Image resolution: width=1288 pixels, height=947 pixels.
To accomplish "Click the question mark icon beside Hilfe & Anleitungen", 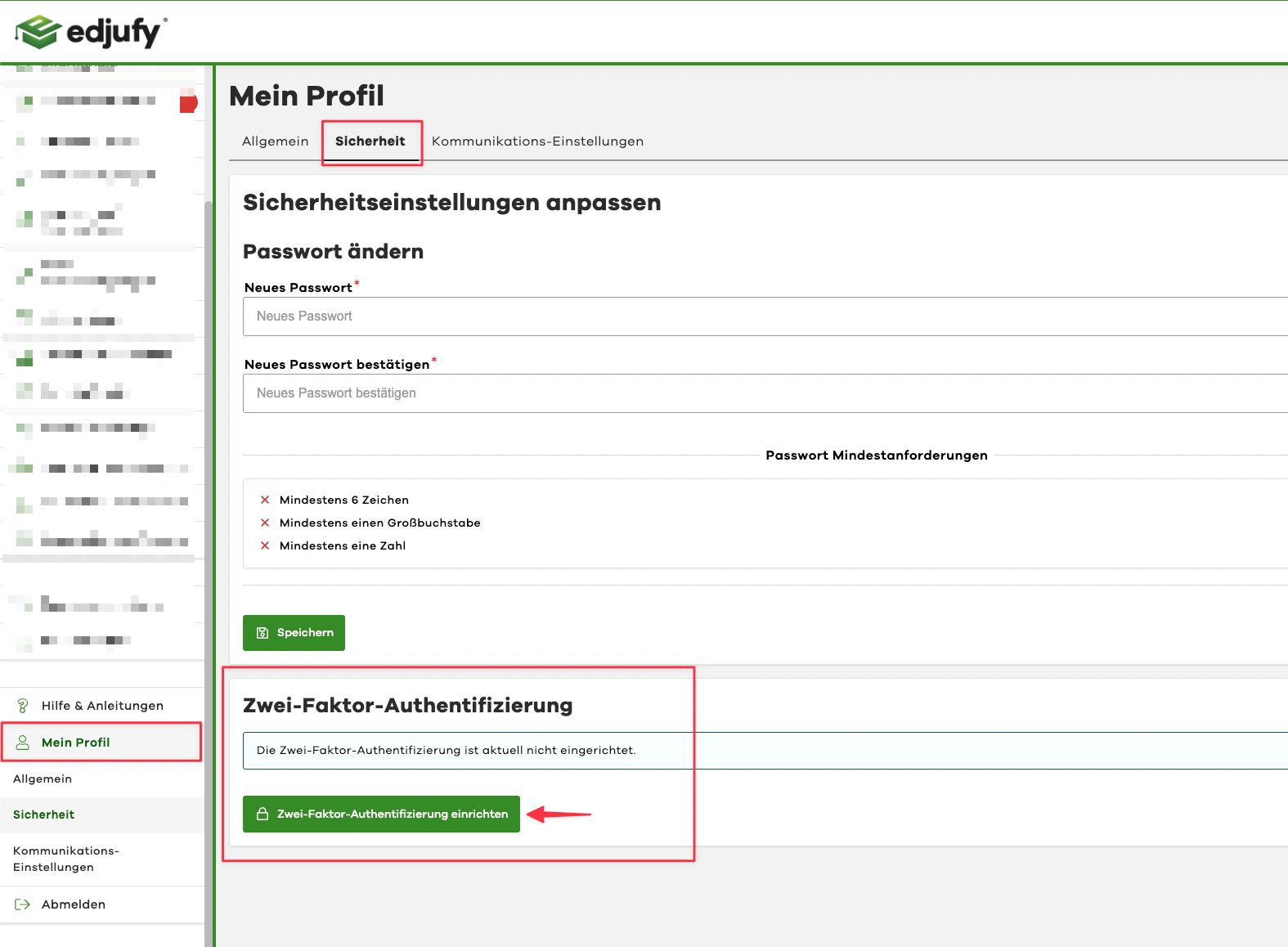I will click(23, 706).
